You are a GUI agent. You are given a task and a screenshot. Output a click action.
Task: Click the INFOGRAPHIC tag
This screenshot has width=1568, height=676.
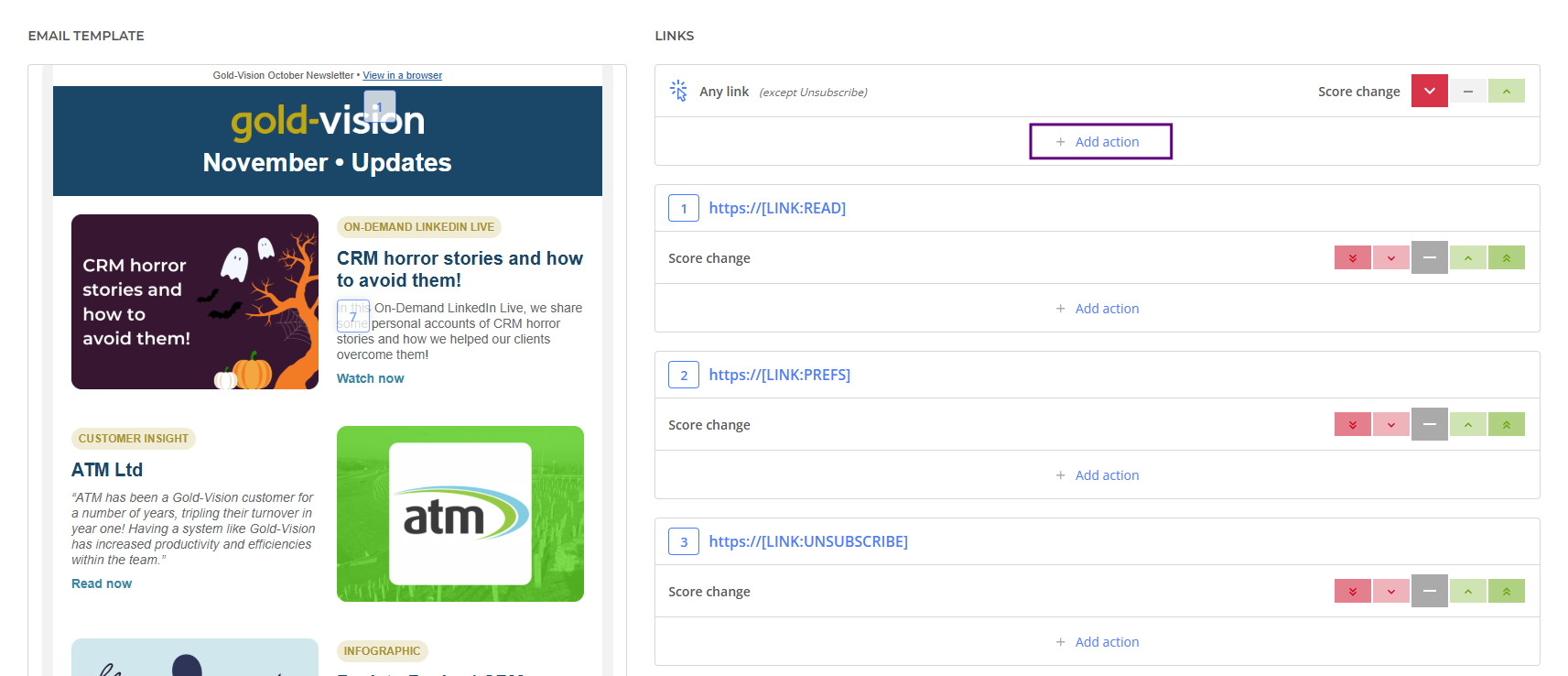pyautogui.click(x=383, y=650)
